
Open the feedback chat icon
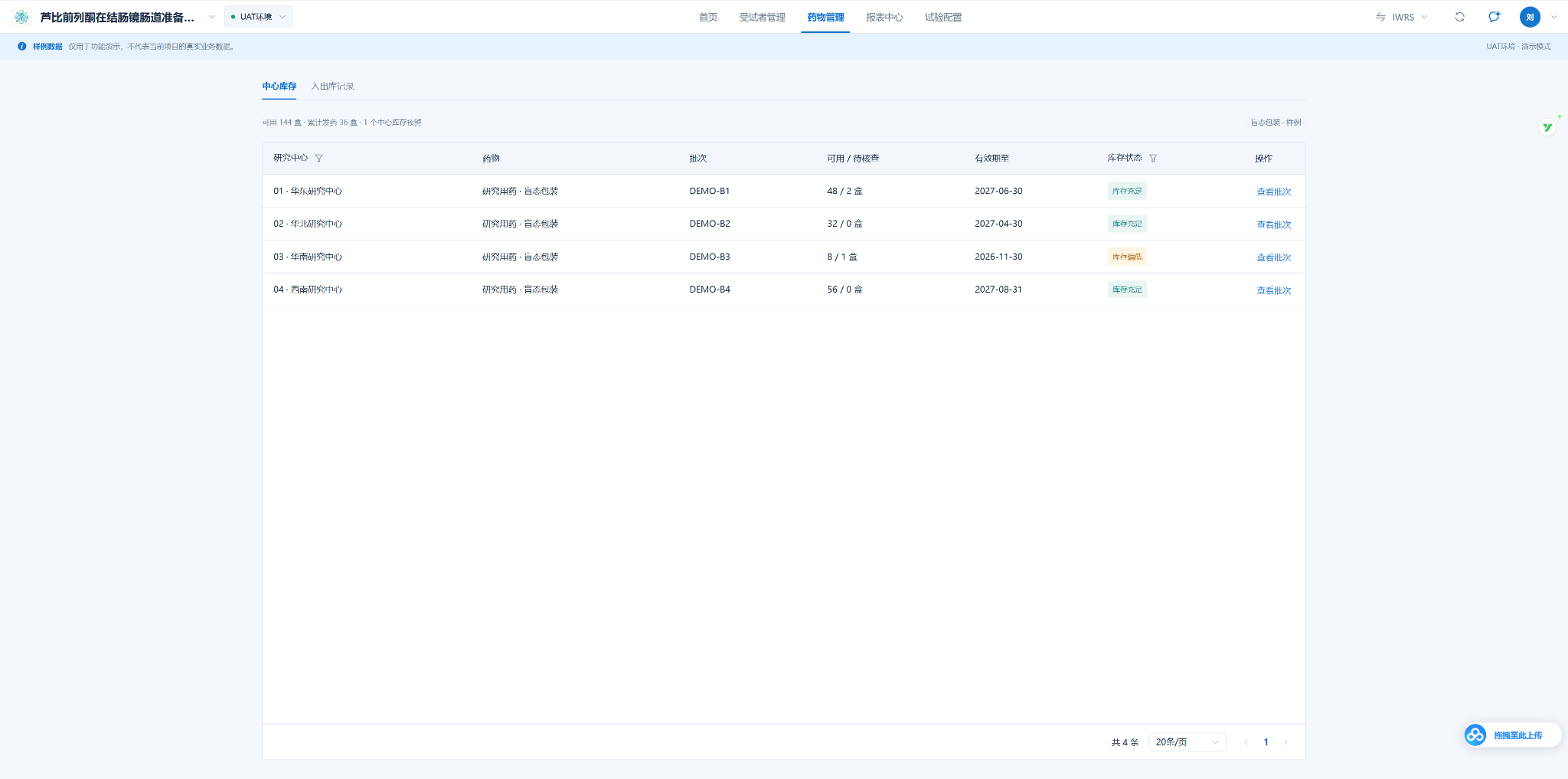click(1494, 17)
